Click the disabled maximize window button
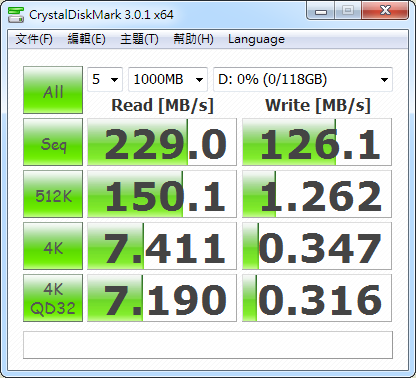Screen dimensions: 416x378 click(348, 11)
